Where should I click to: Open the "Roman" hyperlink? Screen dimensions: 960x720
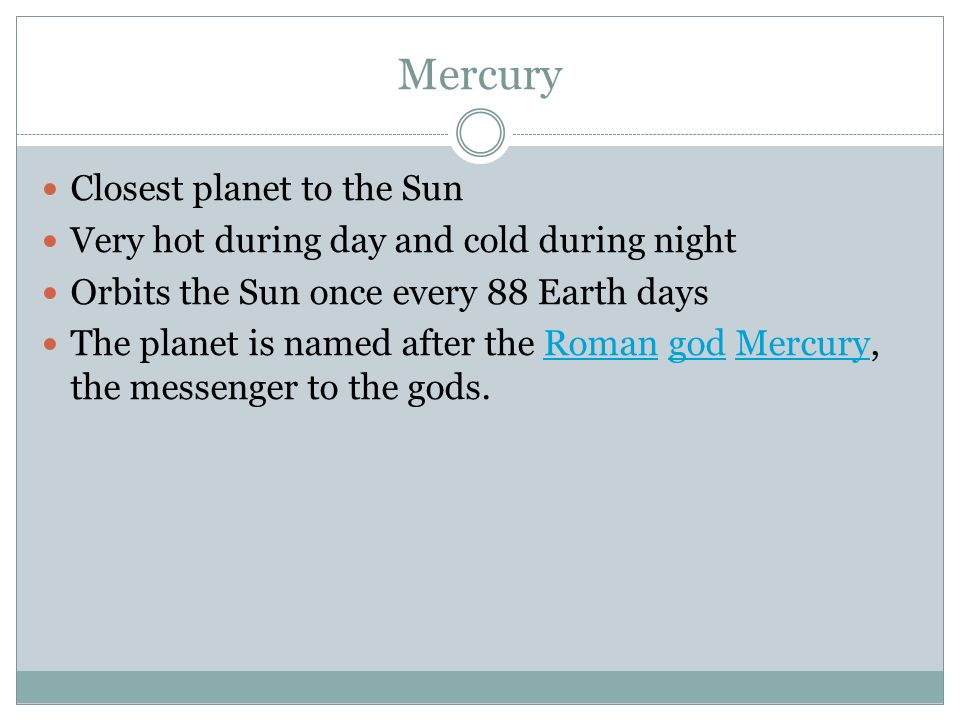(x=600, y=343)
